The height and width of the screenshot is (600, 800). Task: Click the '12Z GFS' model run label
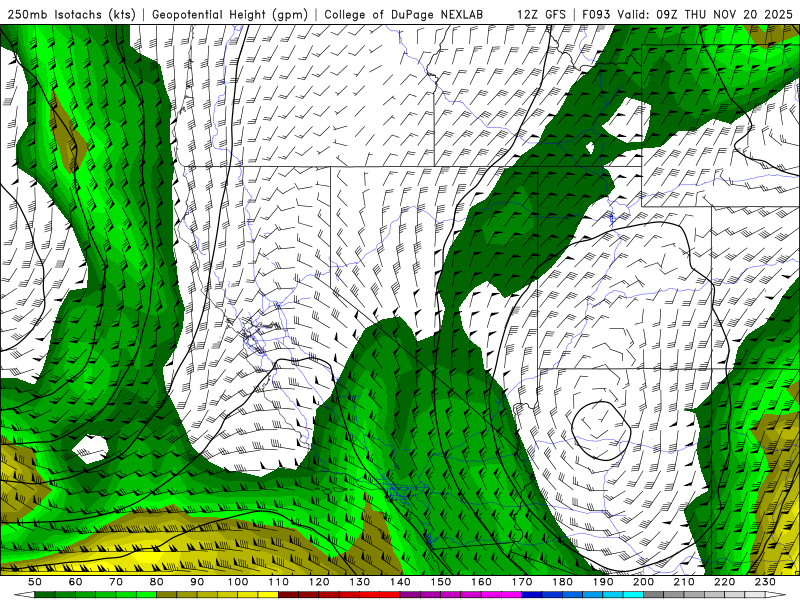point(541,15)
